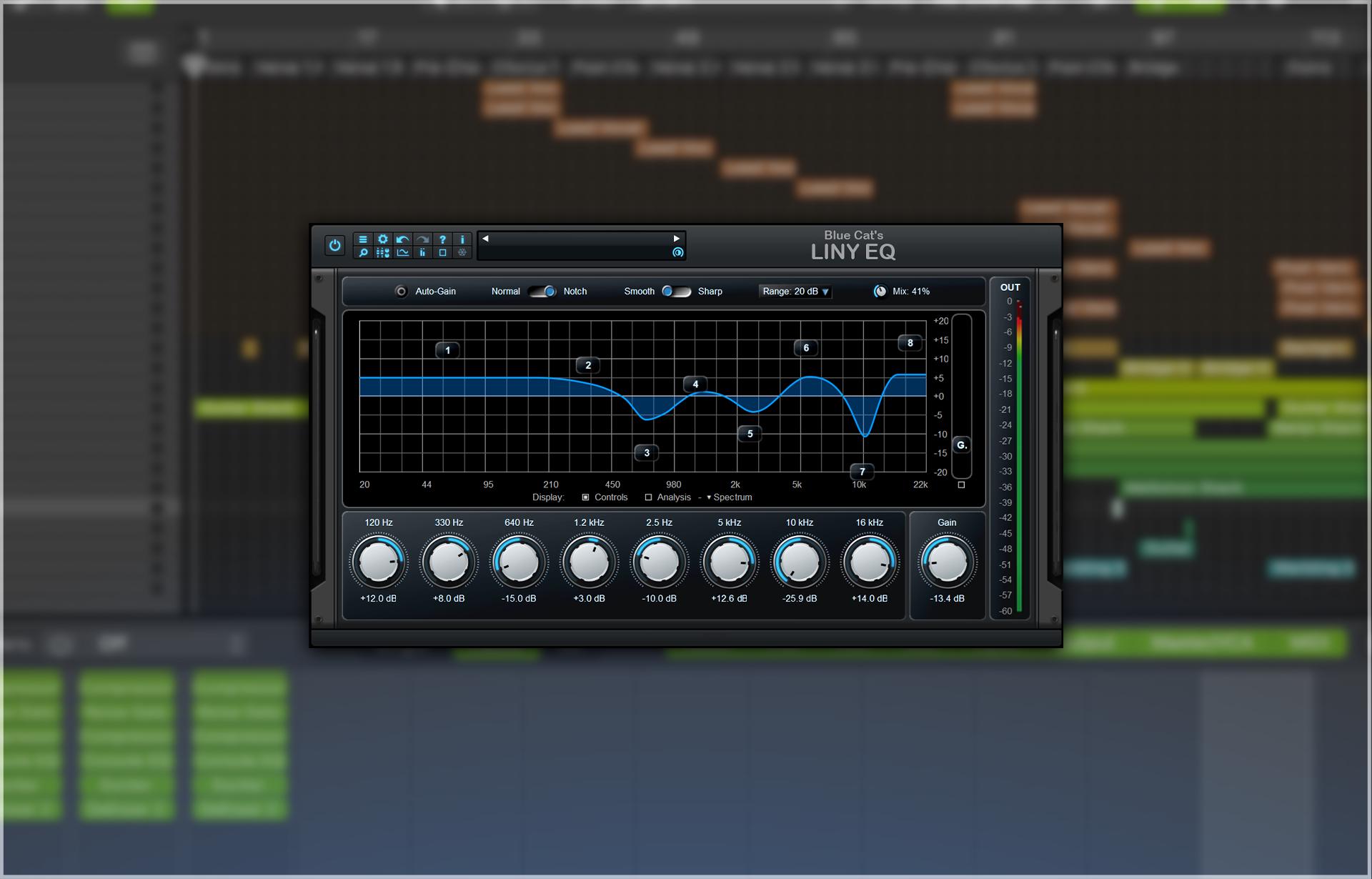Toggle the small box under gain slider
The height and width of the screenshot is (879, 1372).
pos(961,485)
